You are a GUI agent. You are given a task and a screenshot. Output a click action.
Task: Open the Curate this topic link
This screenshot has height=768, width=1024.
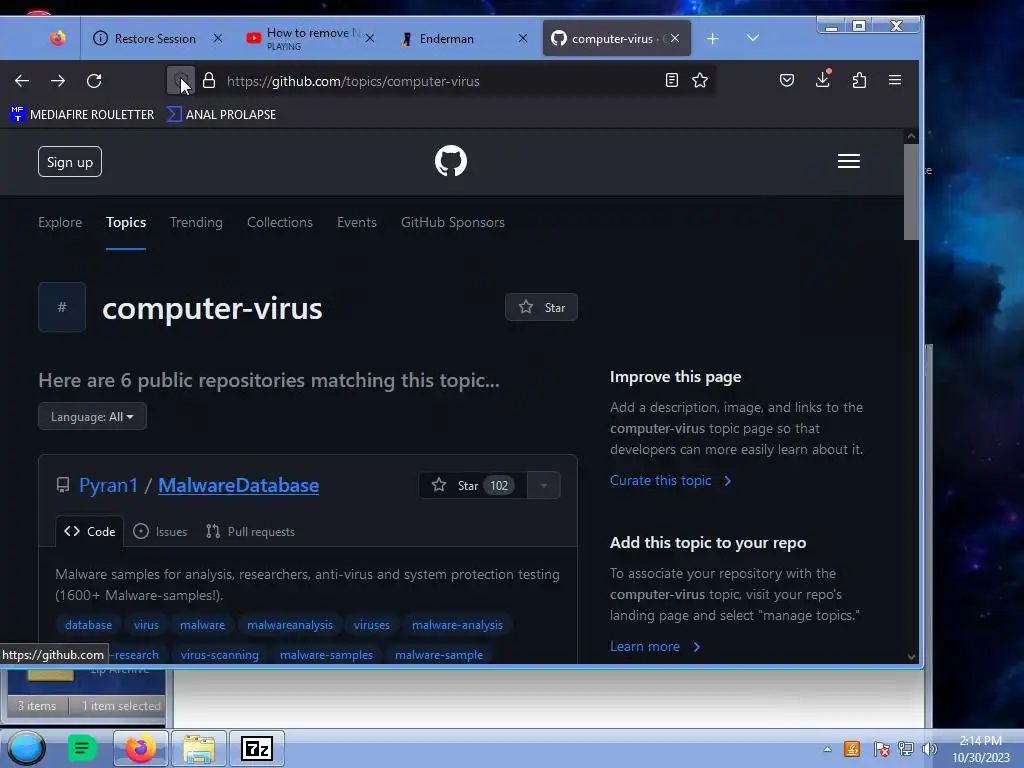coord(671,481)
